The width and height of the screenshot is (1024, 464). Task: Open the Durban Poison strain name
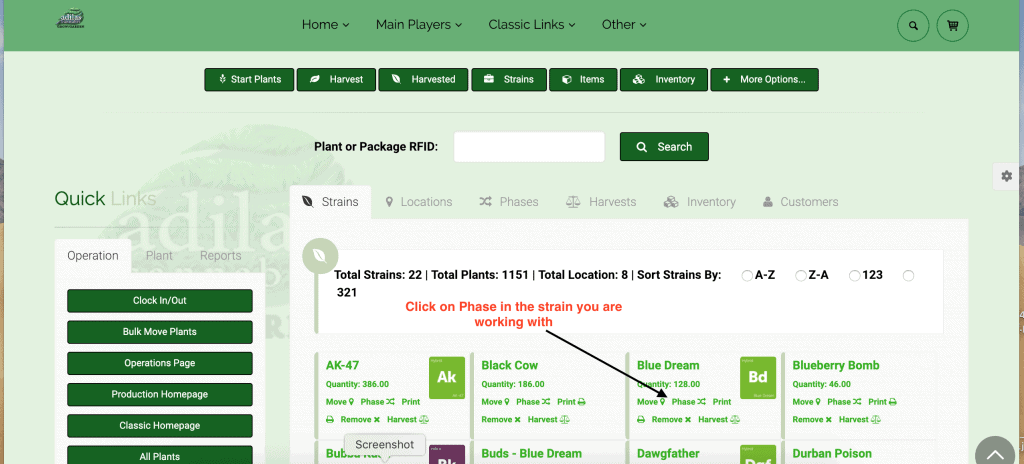coord(832,454)
